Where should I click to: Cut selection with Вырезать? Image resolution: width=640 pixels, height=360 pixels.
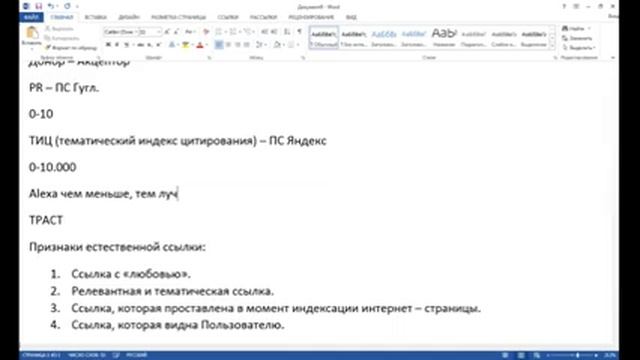(x=60, y=29)
